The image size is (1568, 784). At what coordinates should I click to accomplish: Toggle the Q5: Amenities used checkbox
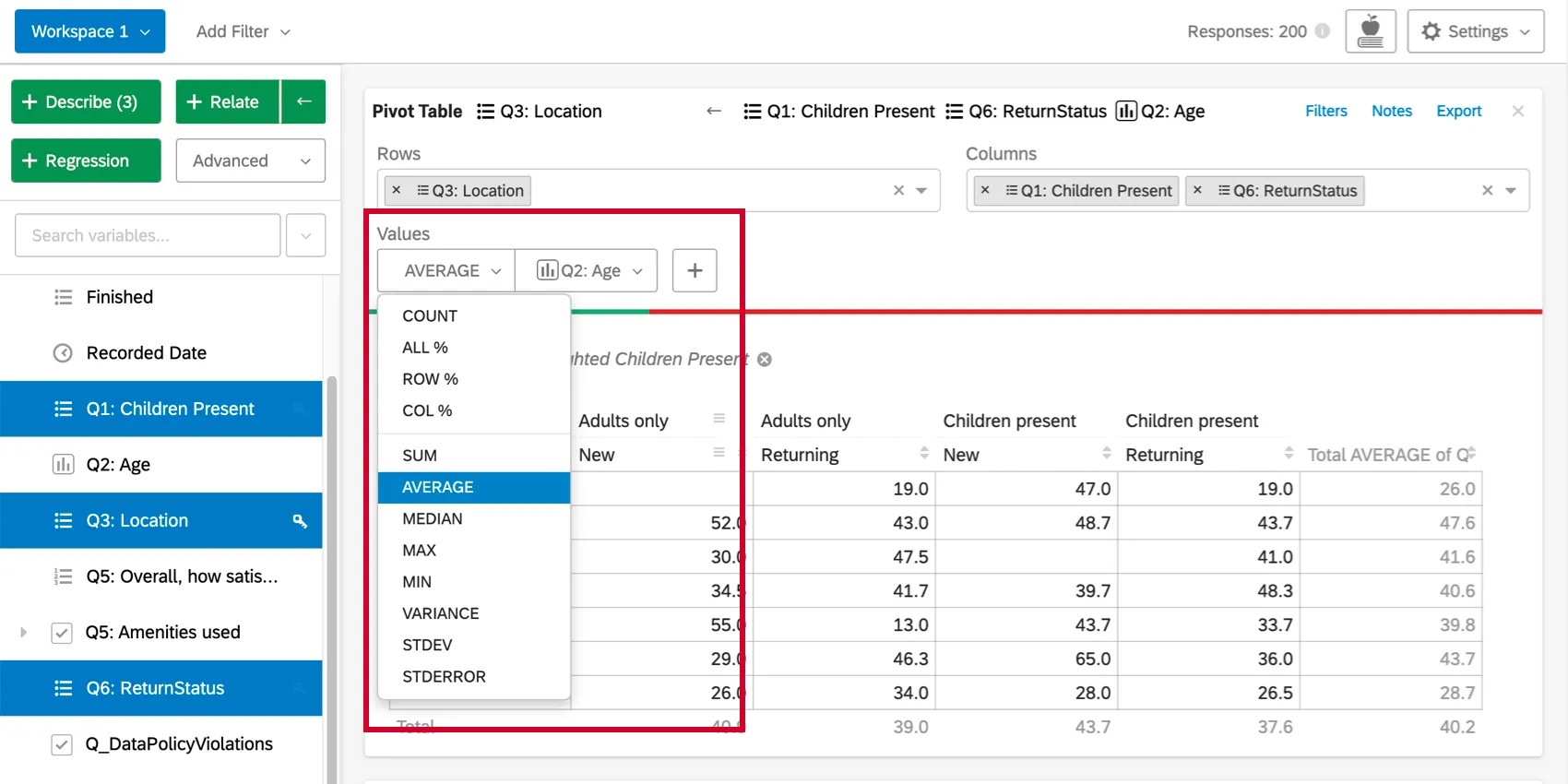[62, 633]
